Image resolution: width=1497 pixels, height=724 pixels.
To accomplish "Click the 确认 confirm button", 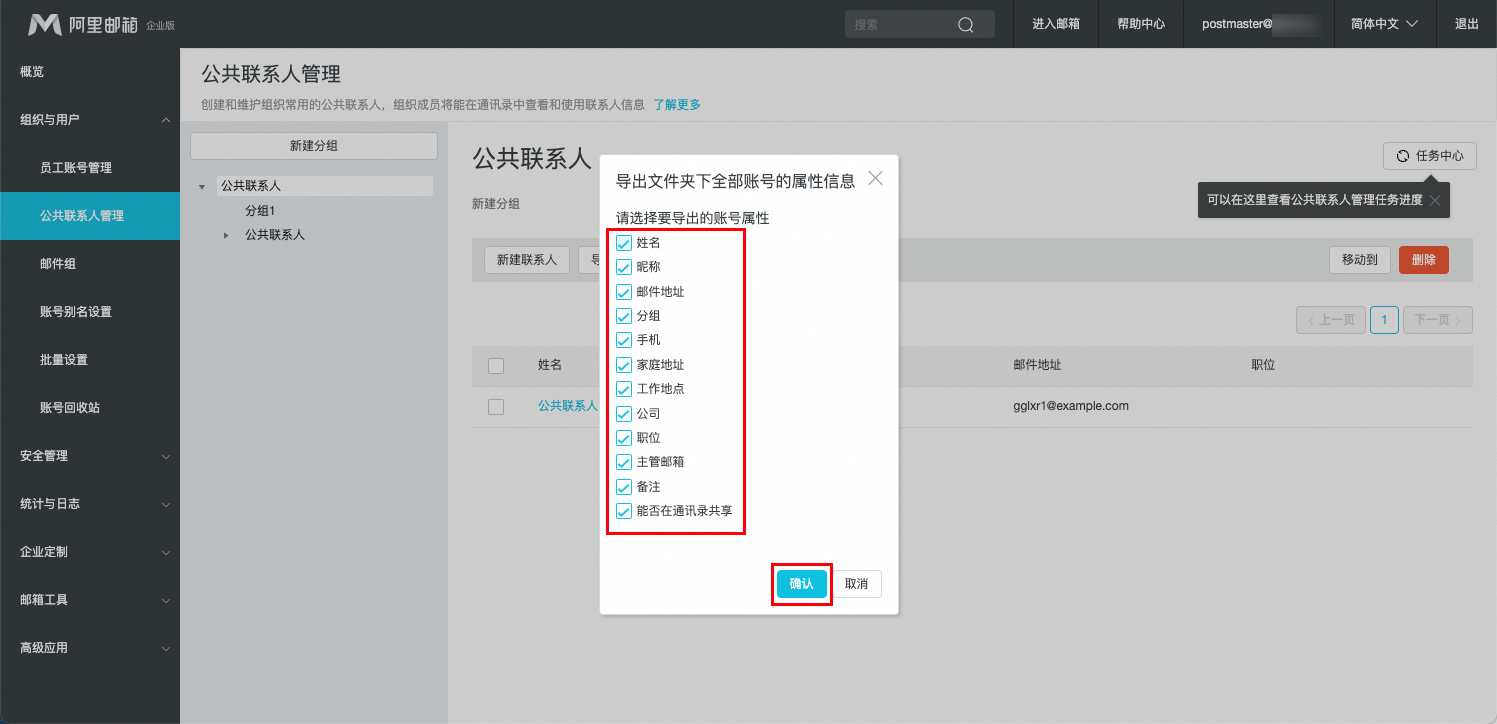I will click(x=801, y=584).
